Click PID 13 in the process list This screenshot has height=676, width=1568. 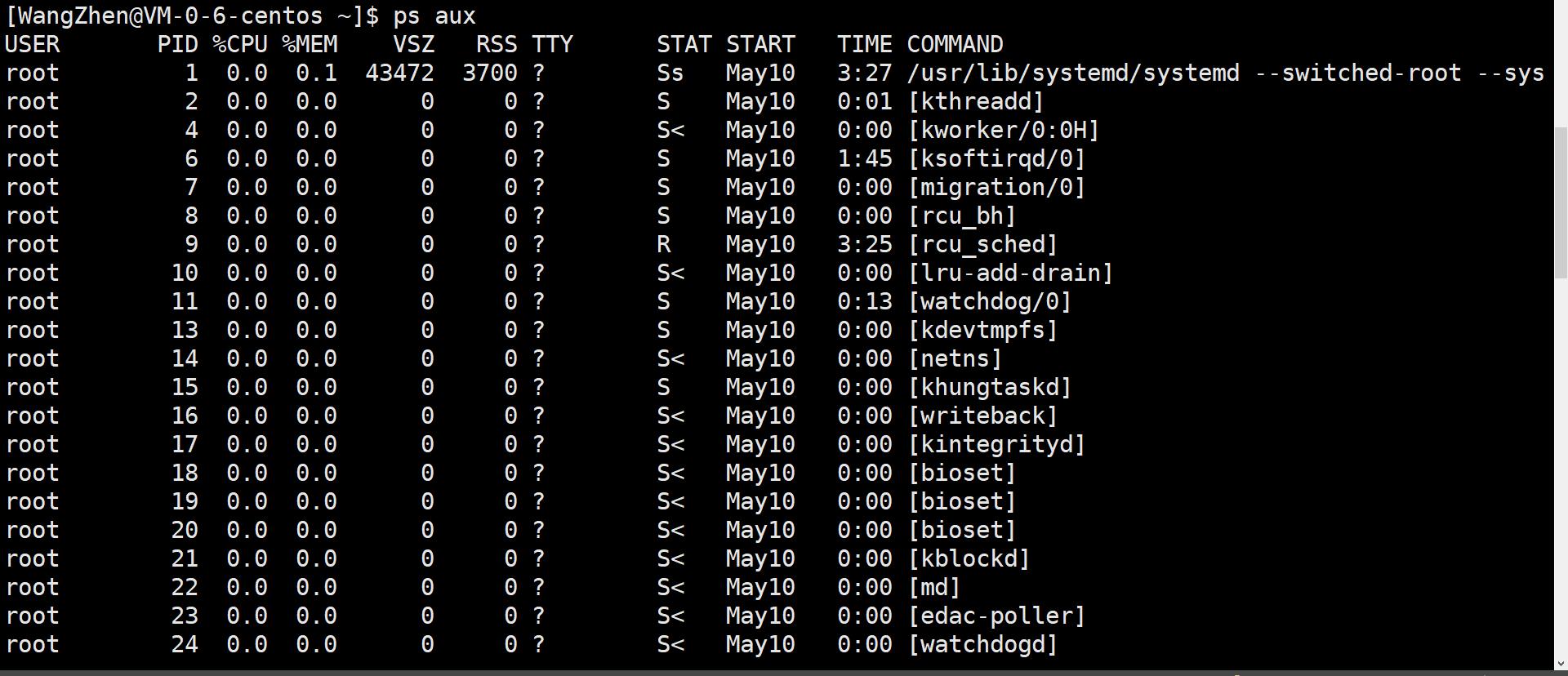[x=185, y=330]
